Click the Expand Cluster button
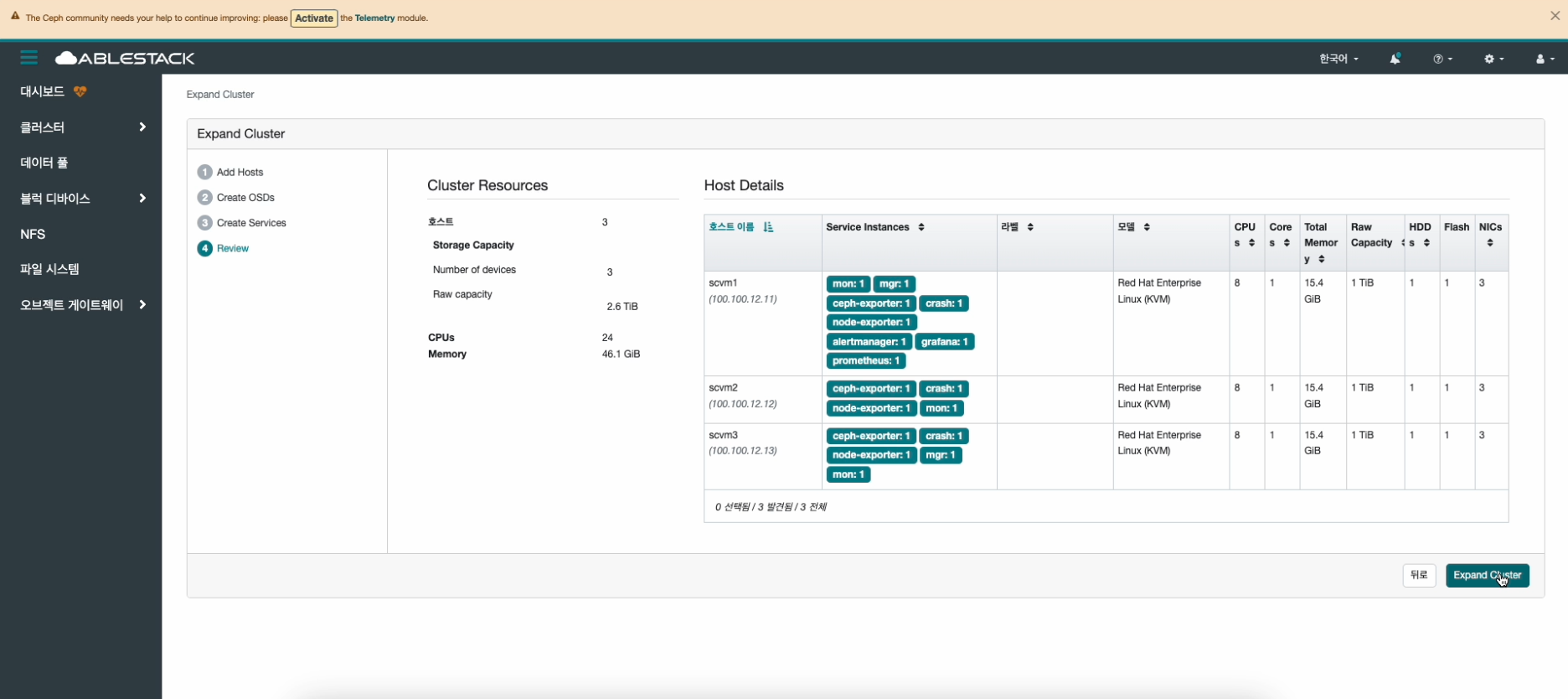Screen dimensions: 1568x699 click(1487, 575)
